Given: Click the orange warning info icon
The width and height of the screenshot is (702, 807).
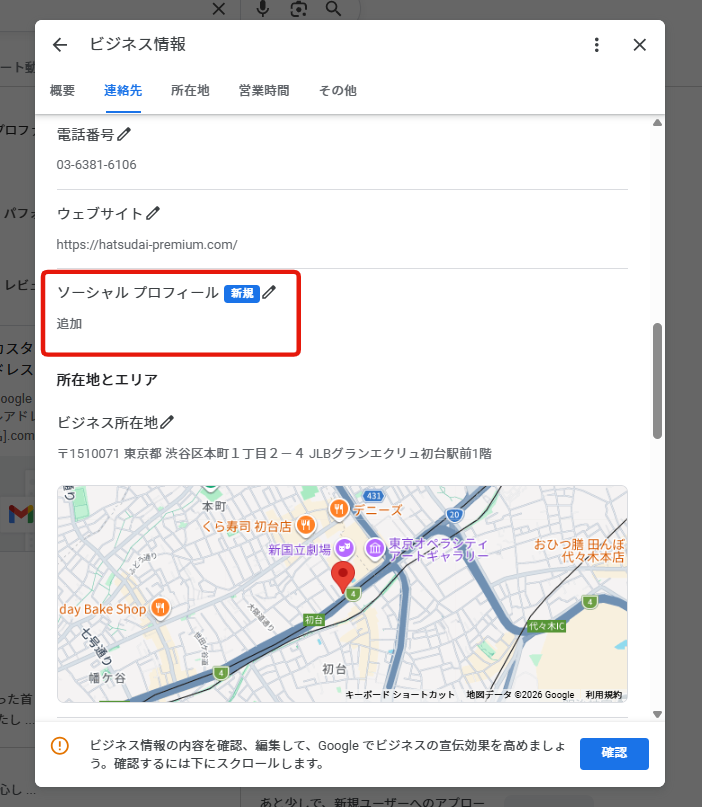Looking at the screenshot, I should click(x=60, y=746).
